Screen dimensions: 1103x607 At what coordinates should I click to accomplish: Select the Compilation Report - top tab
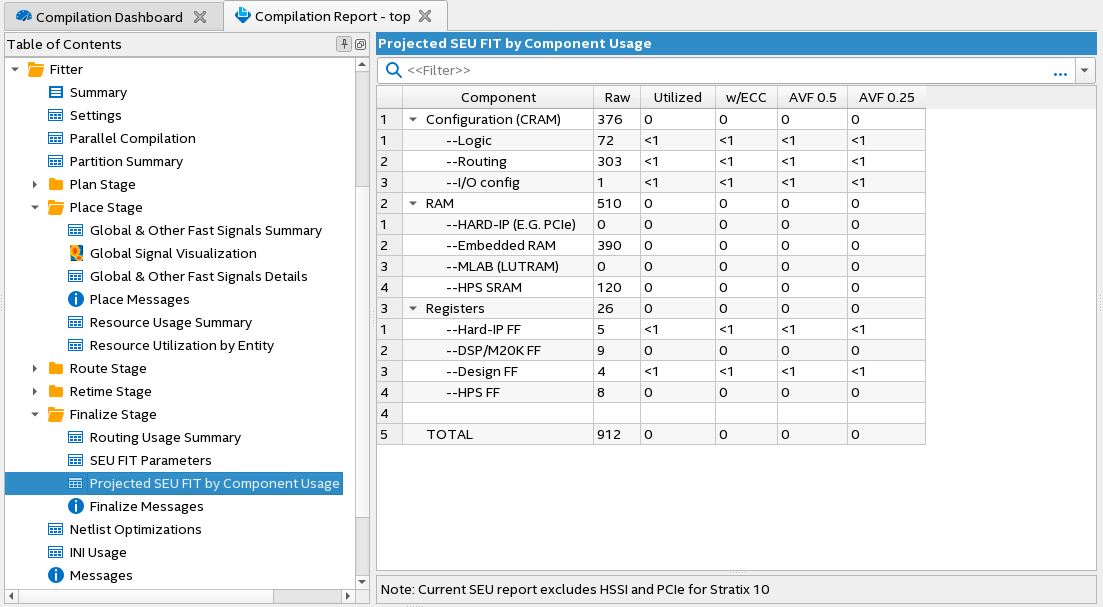click(x=325, y=17)
